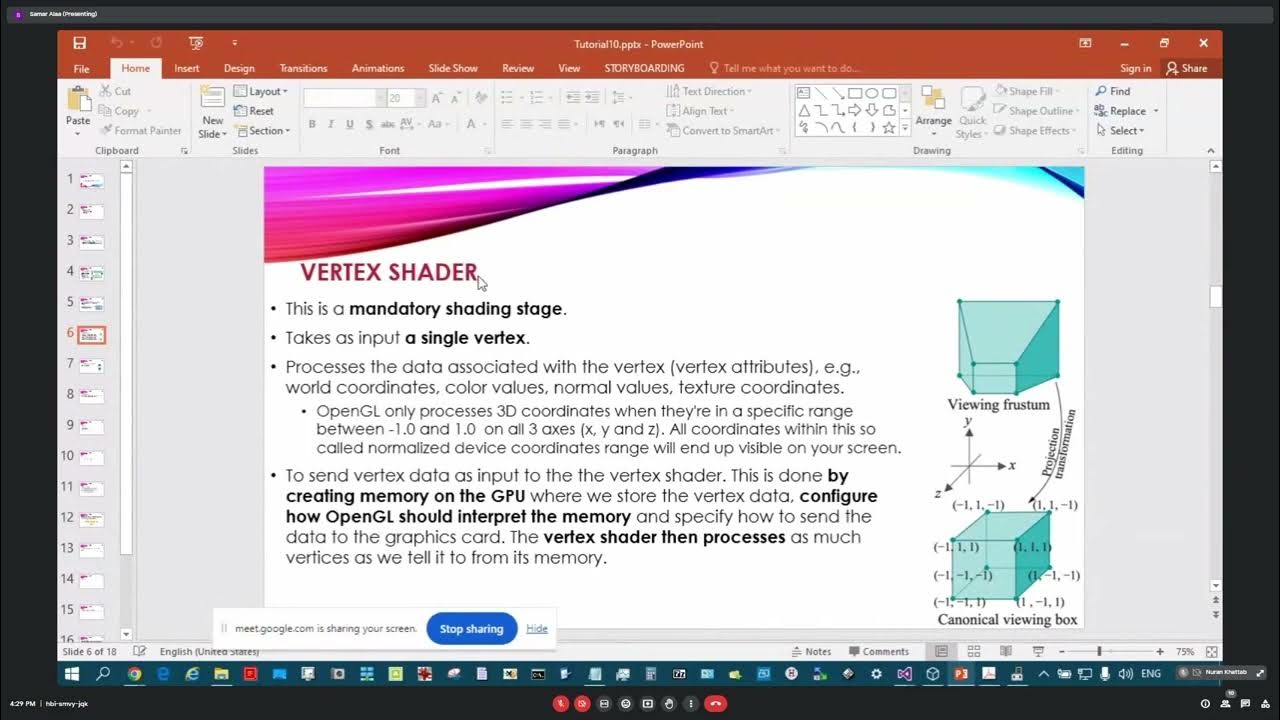The width and height of the screenshot is (1280, 720).
Task: Click the Share button
Action: [x=1186, y=68]
